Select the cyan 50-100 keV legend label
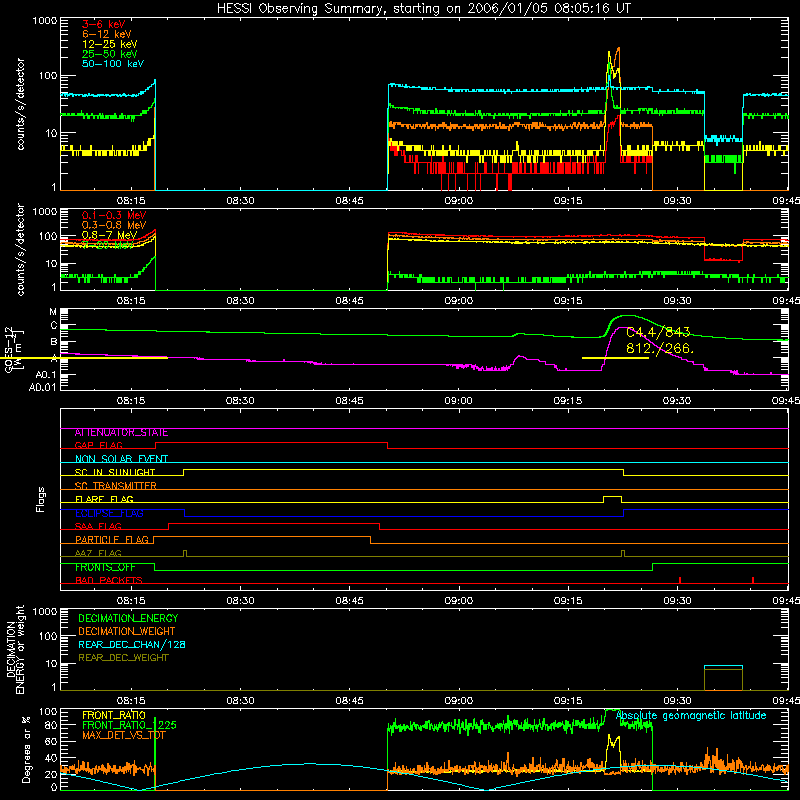The width and height of the screenshot is (800, 800). click(113, 64)
